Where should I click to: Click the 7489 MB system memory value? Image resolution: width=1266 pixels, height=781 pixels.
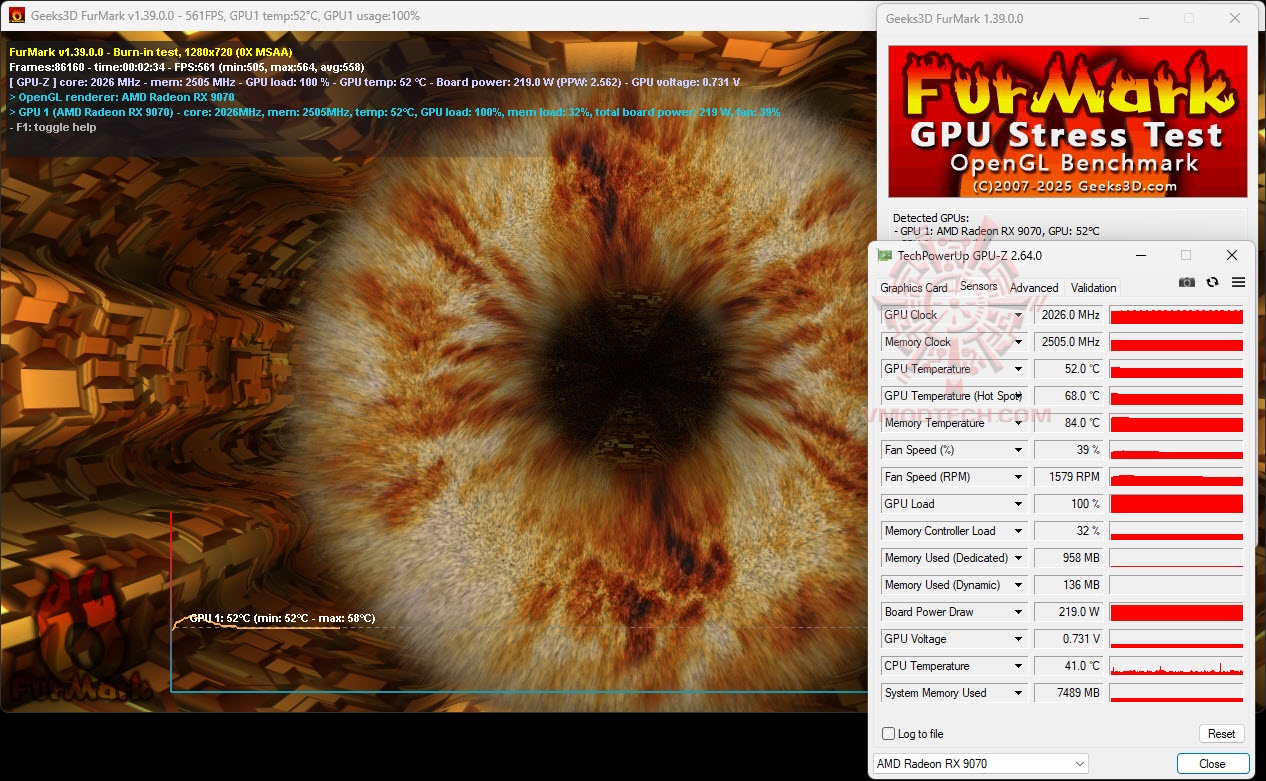click(1068, 693)
